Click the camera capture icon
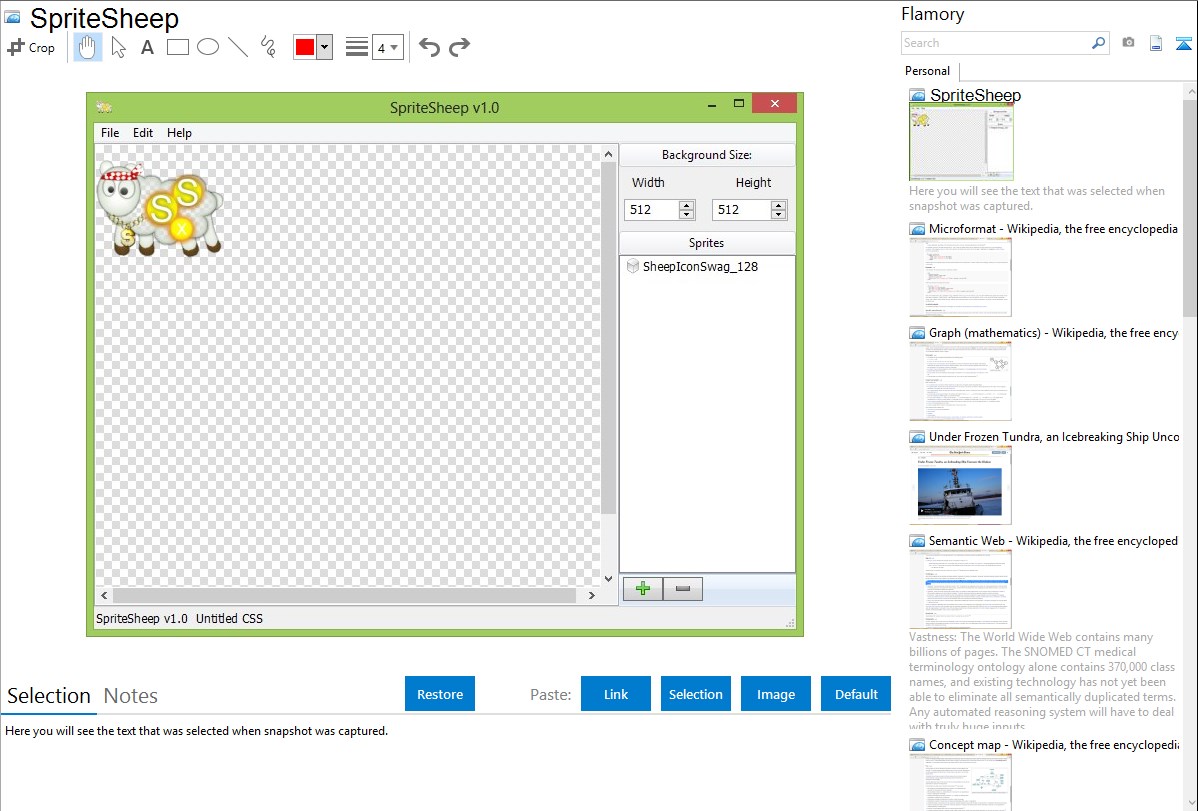 pos(1128,43)
